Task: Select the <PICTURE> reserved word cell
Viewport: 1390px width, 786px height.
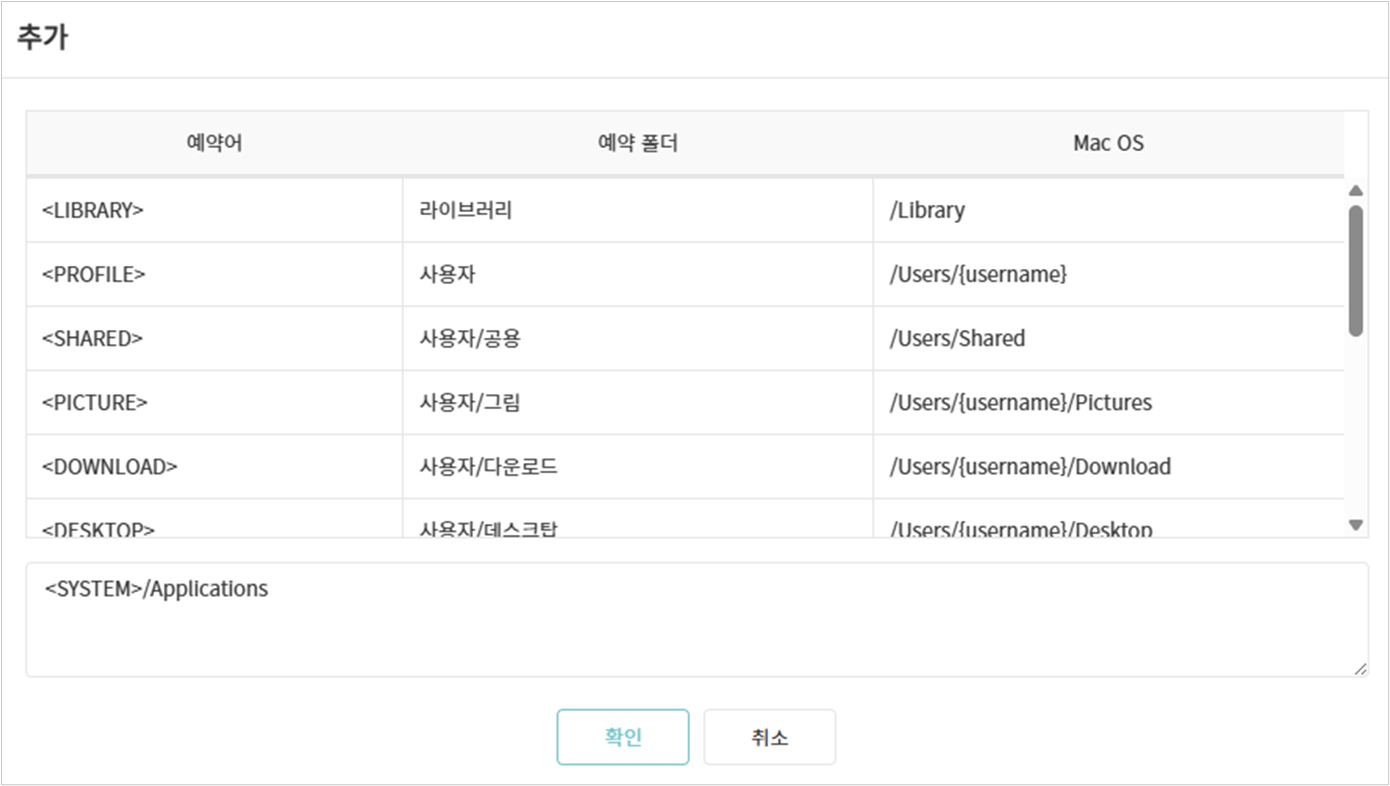Action: (x=95, y=402)
